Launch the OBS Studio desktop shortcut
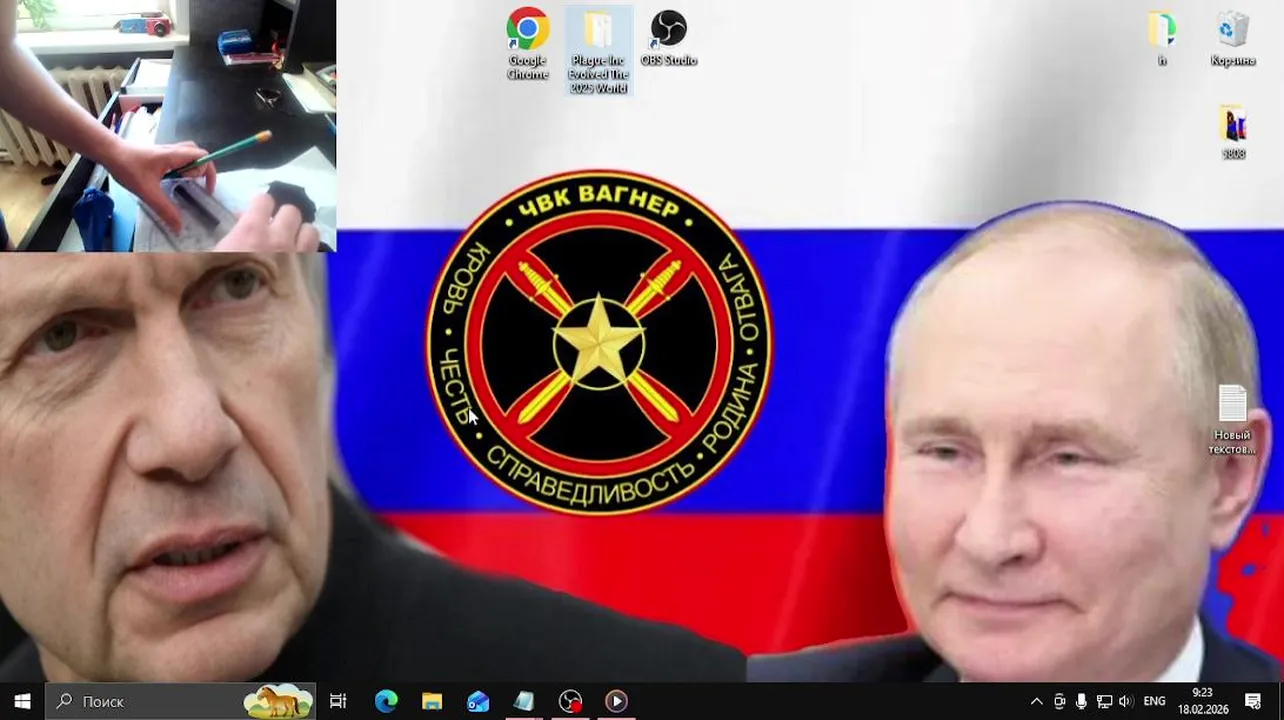Viewport: 1284px width, 720px height. click(x=668, y=38)
